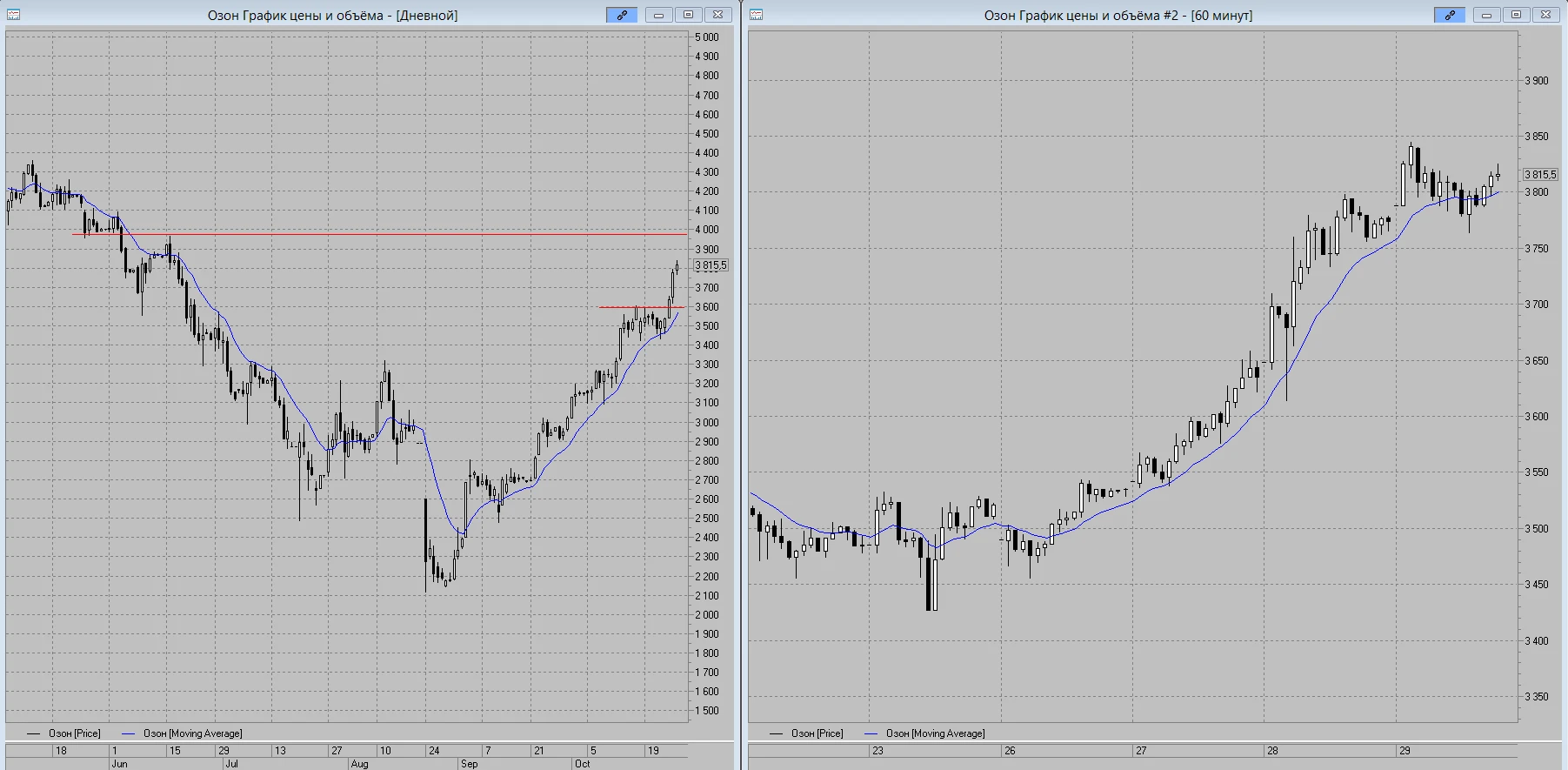This screenshot has height=770, width=1568.
Task: Click the Озон [Price] legend in the 60-minute chart
Action: click(x=806, y=733)
